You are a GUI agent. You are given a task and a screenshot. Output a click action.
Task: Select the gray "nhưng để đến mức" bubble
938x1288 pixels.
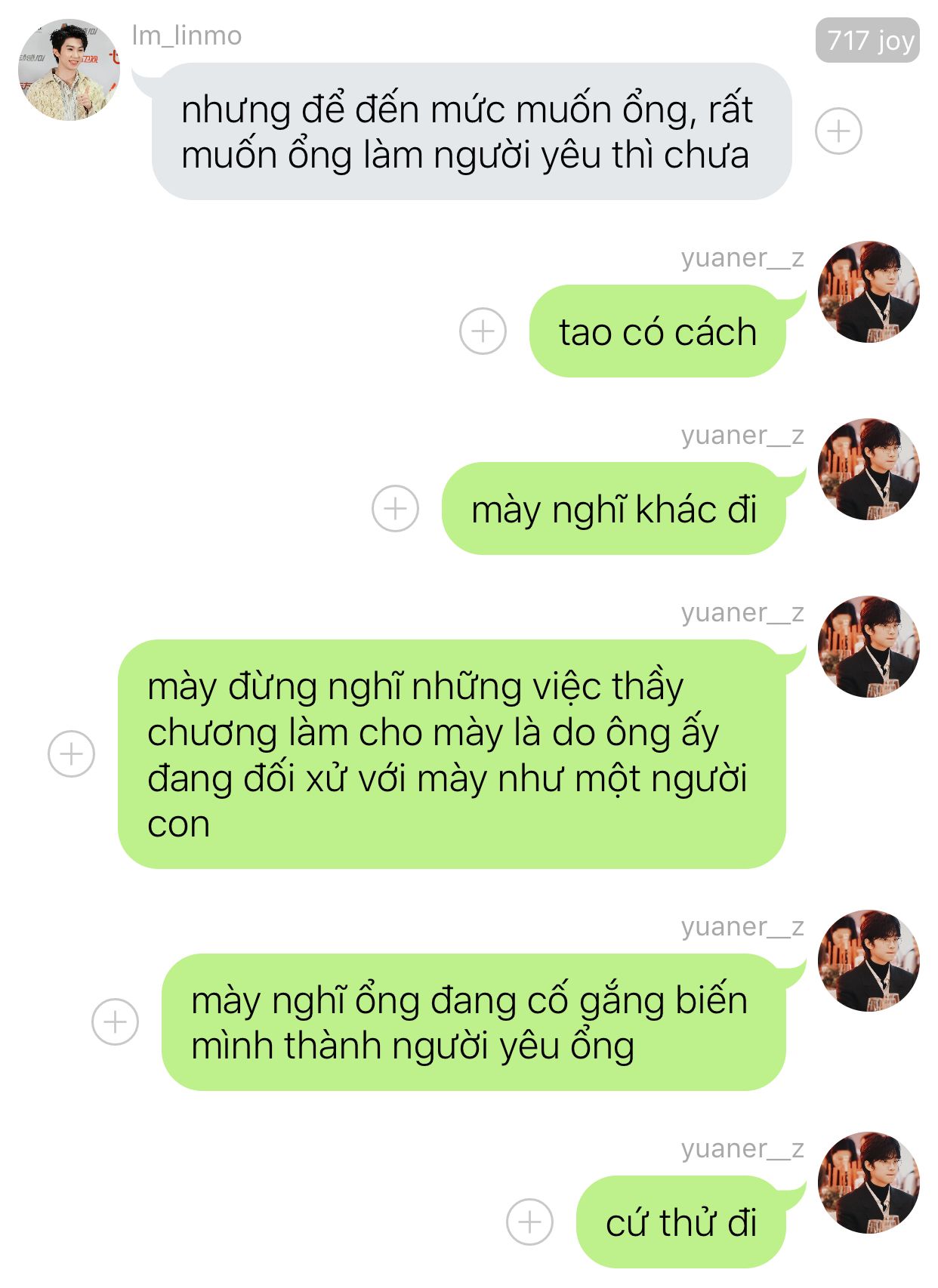[471, 131]
